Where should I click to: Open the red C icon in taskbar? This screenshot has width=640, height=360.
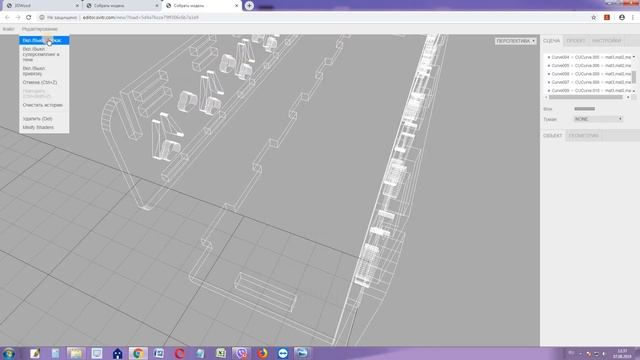[x=179, y=353]
